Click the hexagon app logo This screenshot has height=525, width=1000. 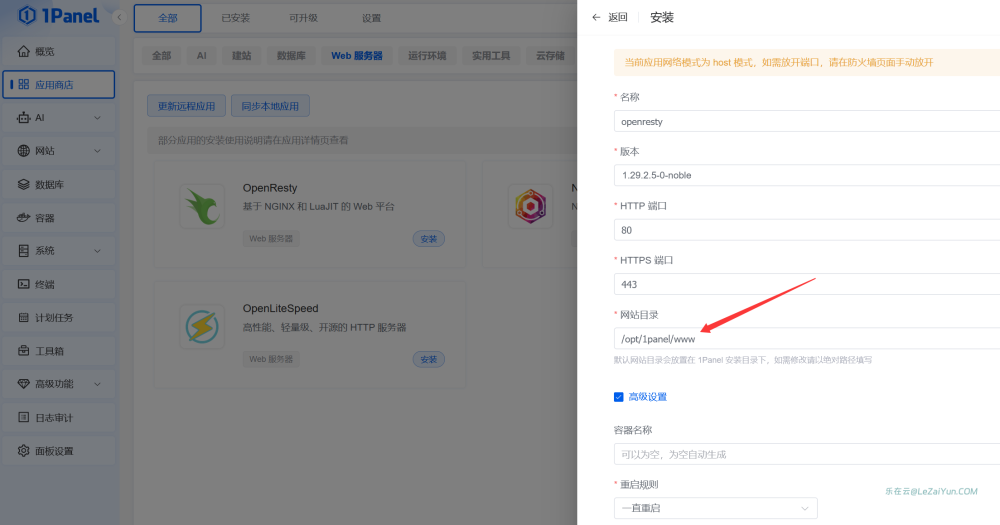pyautogui.click(x=531, y=207)
